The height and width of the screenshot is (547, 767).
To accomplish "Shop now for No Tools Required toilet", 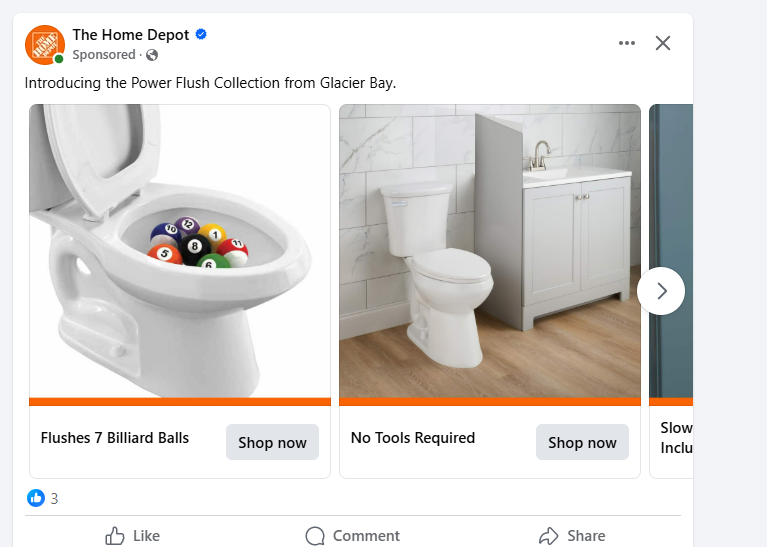I will 582,442.
